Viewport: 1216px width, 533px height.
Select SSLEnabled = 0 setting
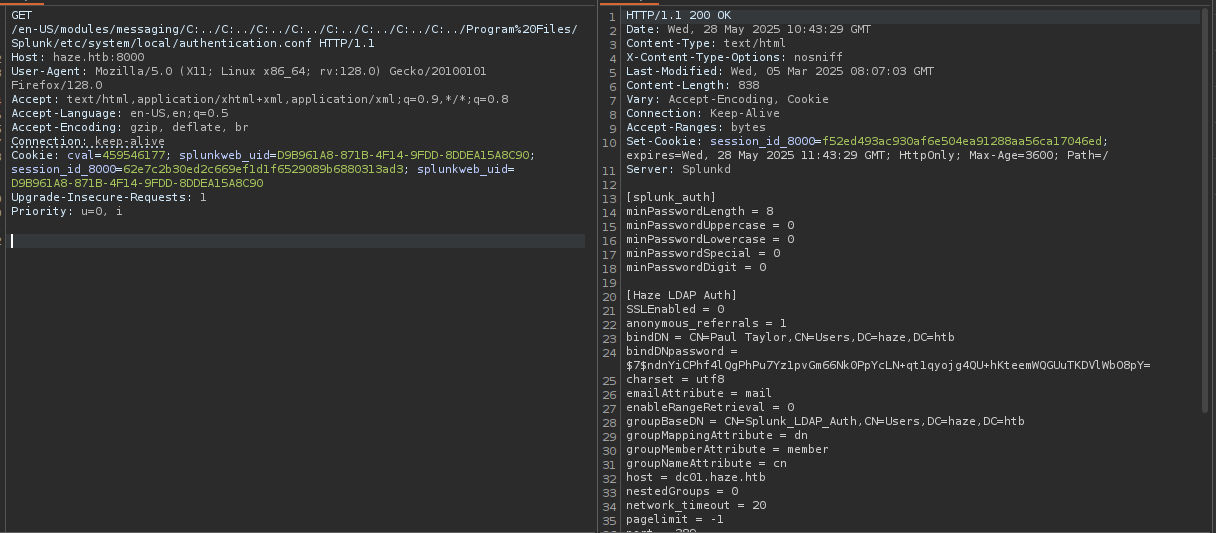(675, 310)
